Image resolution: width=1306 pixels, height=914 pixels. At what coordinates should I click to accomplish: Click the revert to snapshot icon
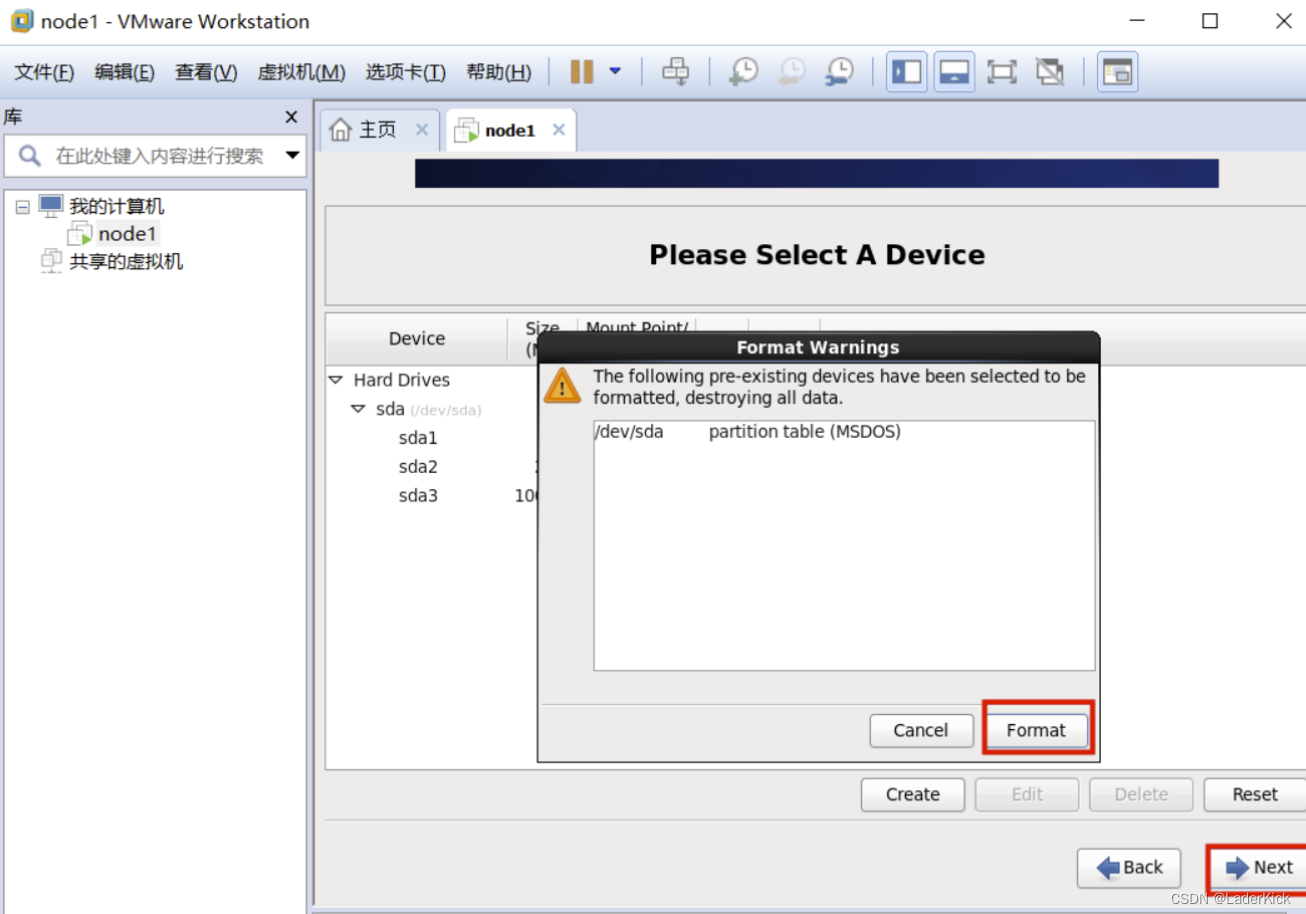[791, 72]
